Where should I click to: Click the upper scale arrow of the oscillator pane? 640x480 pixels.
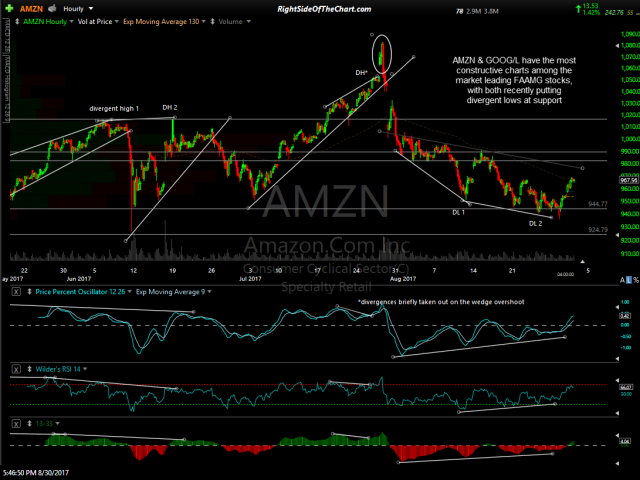click(617, 307)
